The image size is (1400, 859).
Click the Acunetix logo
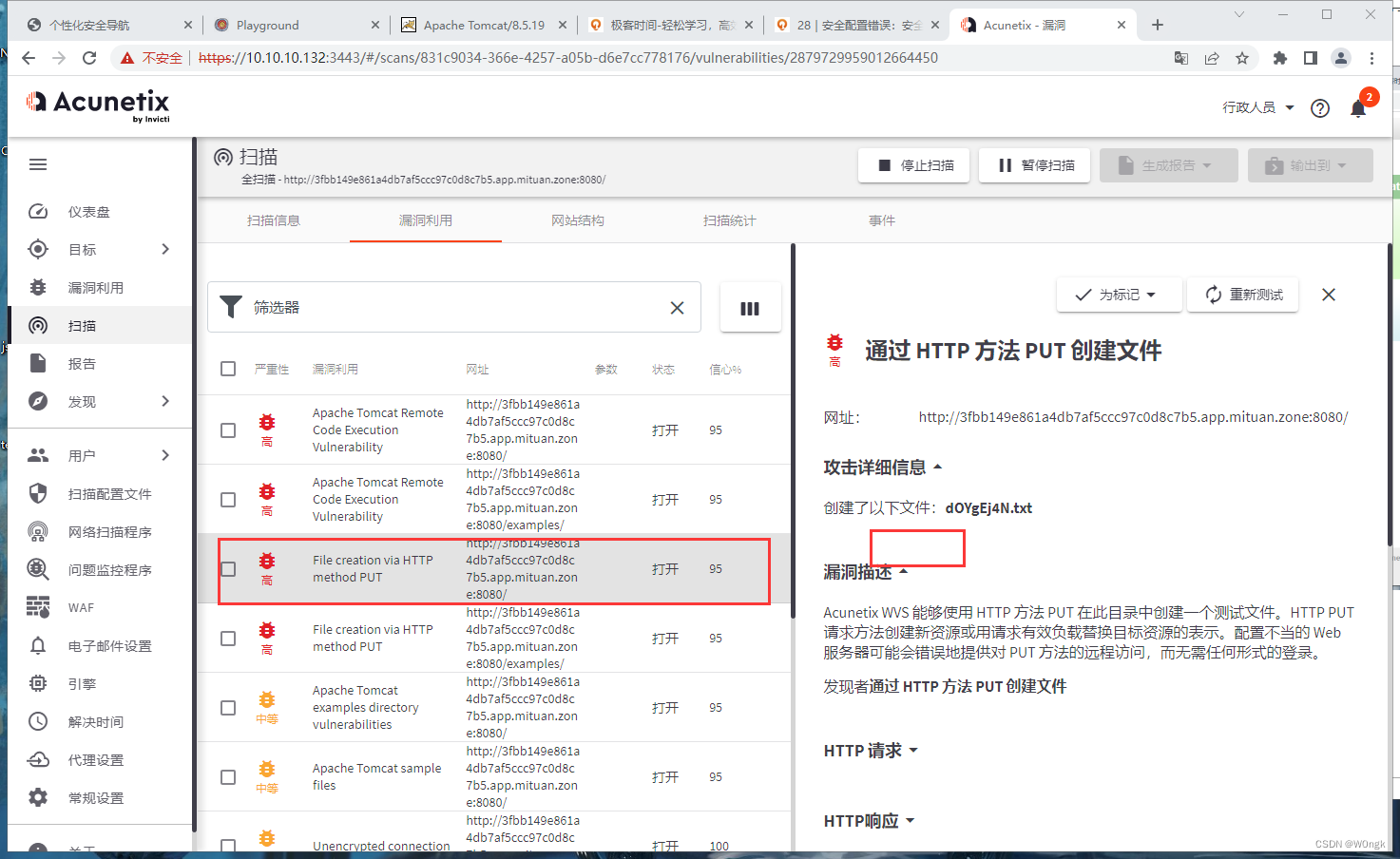(98, 105)
